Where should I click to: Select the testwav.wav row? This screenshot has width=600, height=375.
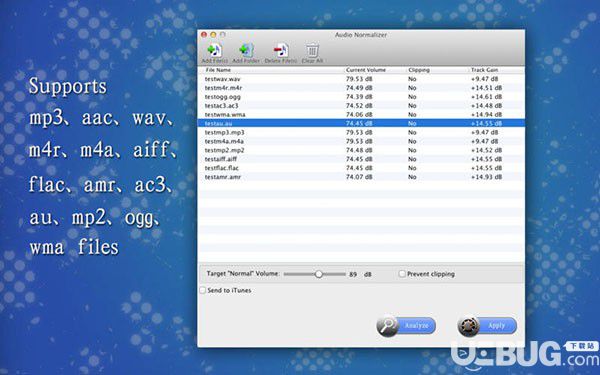click(361, 79)
